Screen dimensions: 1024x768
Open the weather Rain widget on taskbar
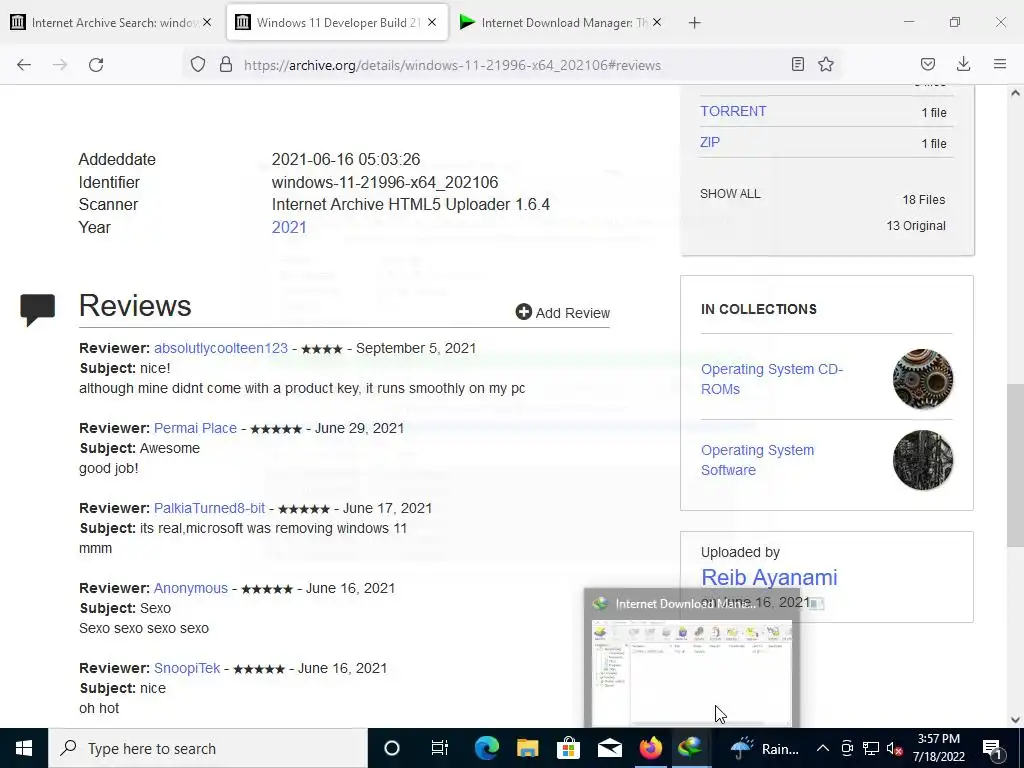(x=765, y=748)
